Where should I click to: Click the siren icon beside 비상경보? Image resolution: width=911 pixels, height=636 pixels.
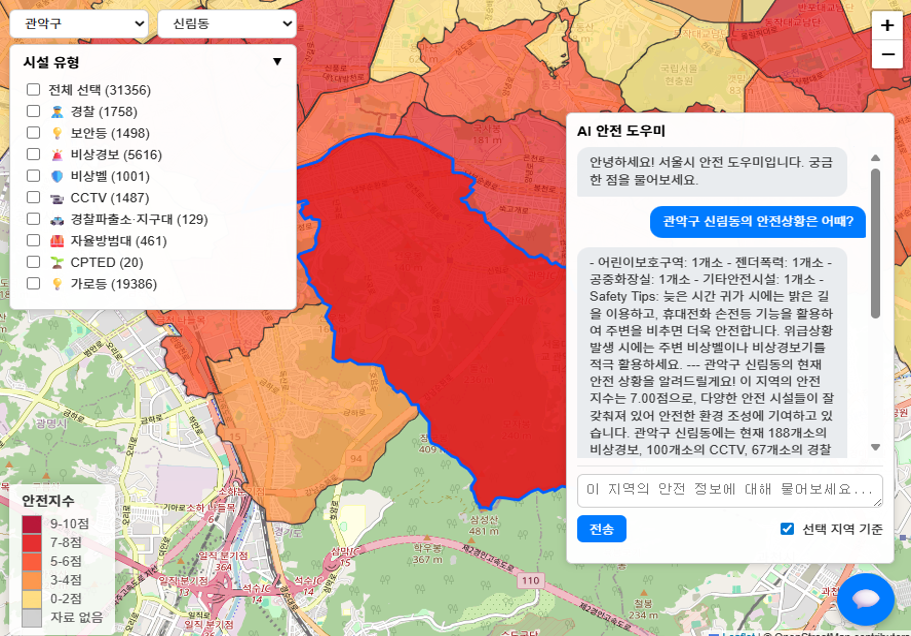57,155
